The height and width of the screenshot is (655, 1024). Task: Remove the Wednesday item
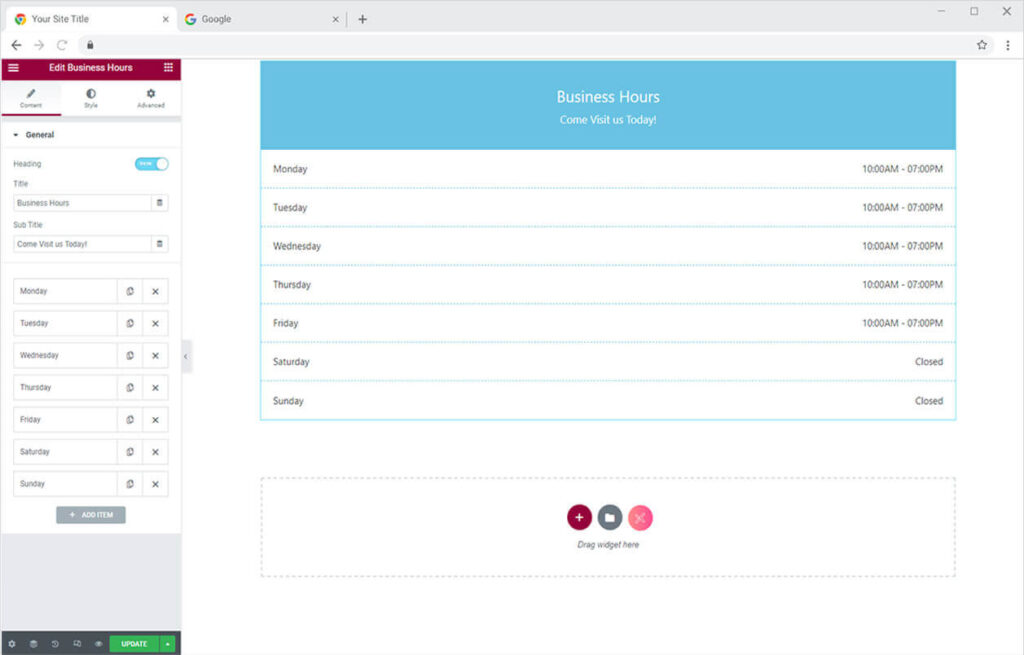(155, 355)
